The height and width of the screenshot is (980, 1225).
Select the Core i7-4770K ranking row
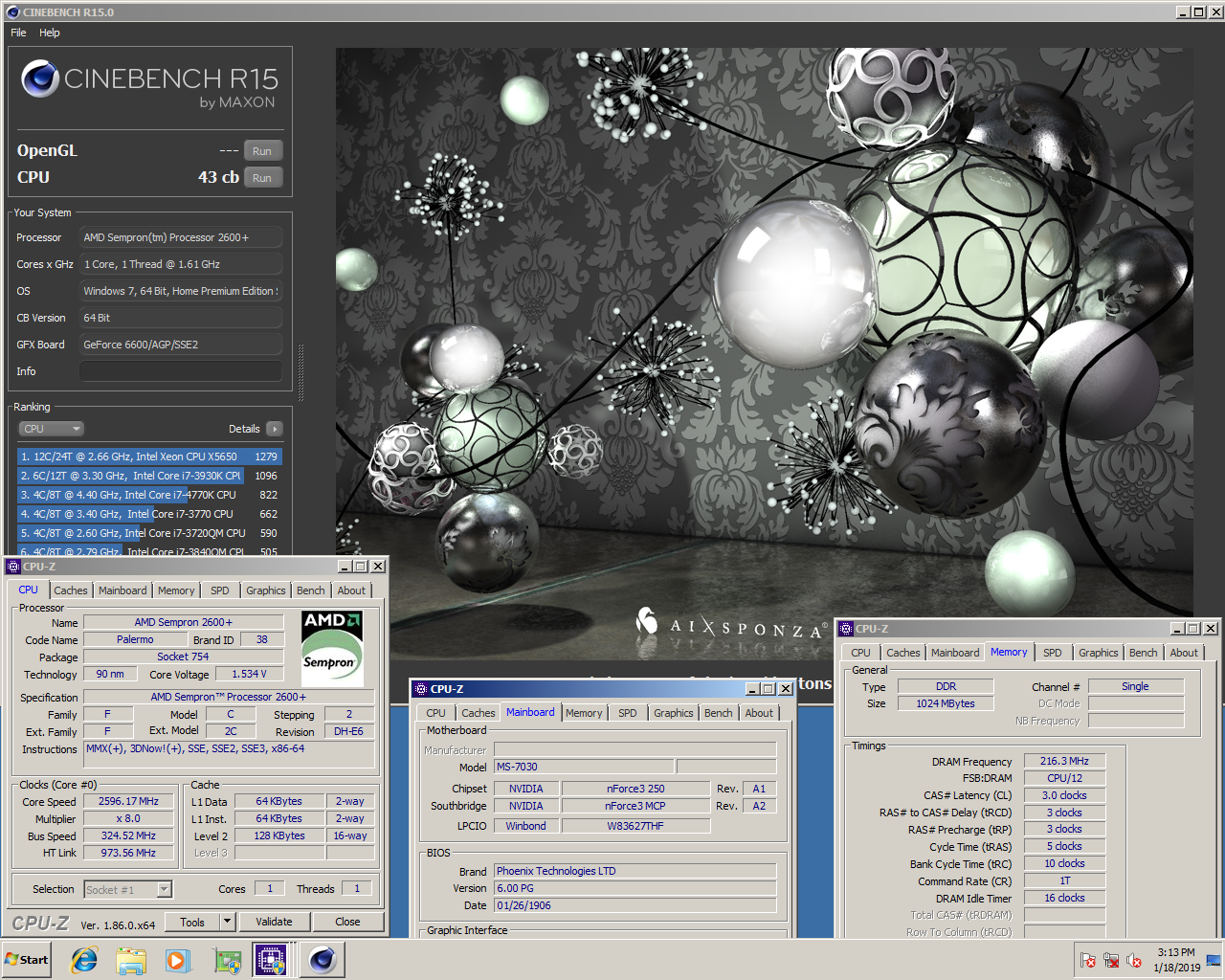149,495
